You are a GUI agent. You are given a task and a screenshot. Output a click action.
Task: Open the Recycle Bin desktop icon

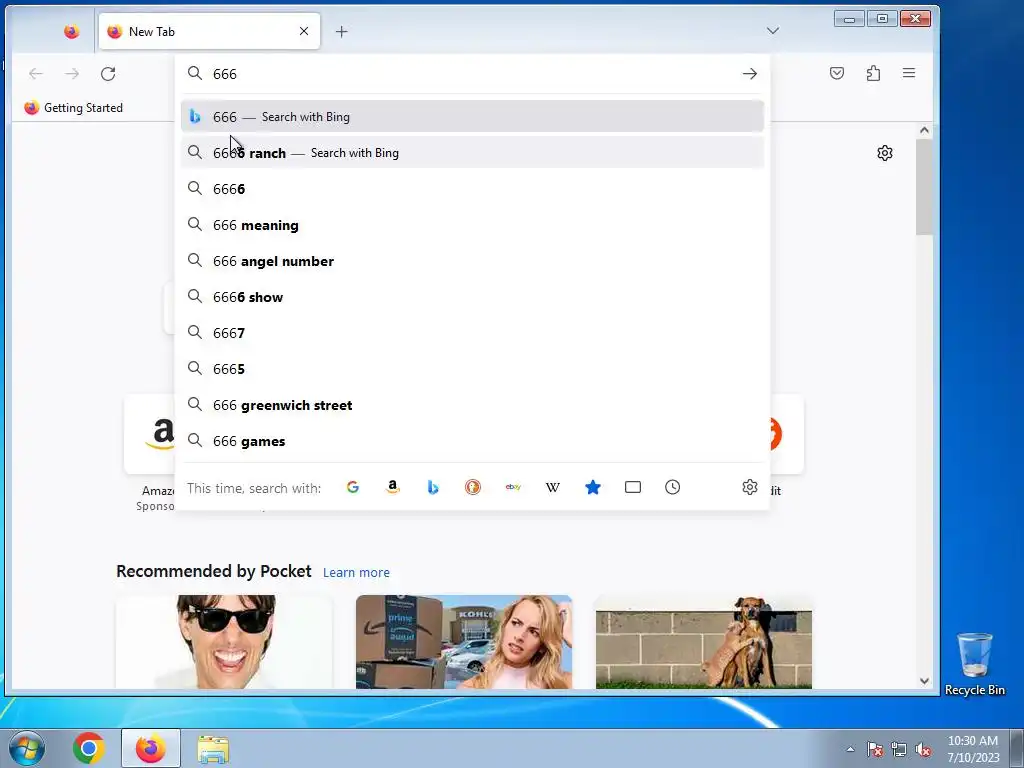pyautogui.click(x=974, y=664)
